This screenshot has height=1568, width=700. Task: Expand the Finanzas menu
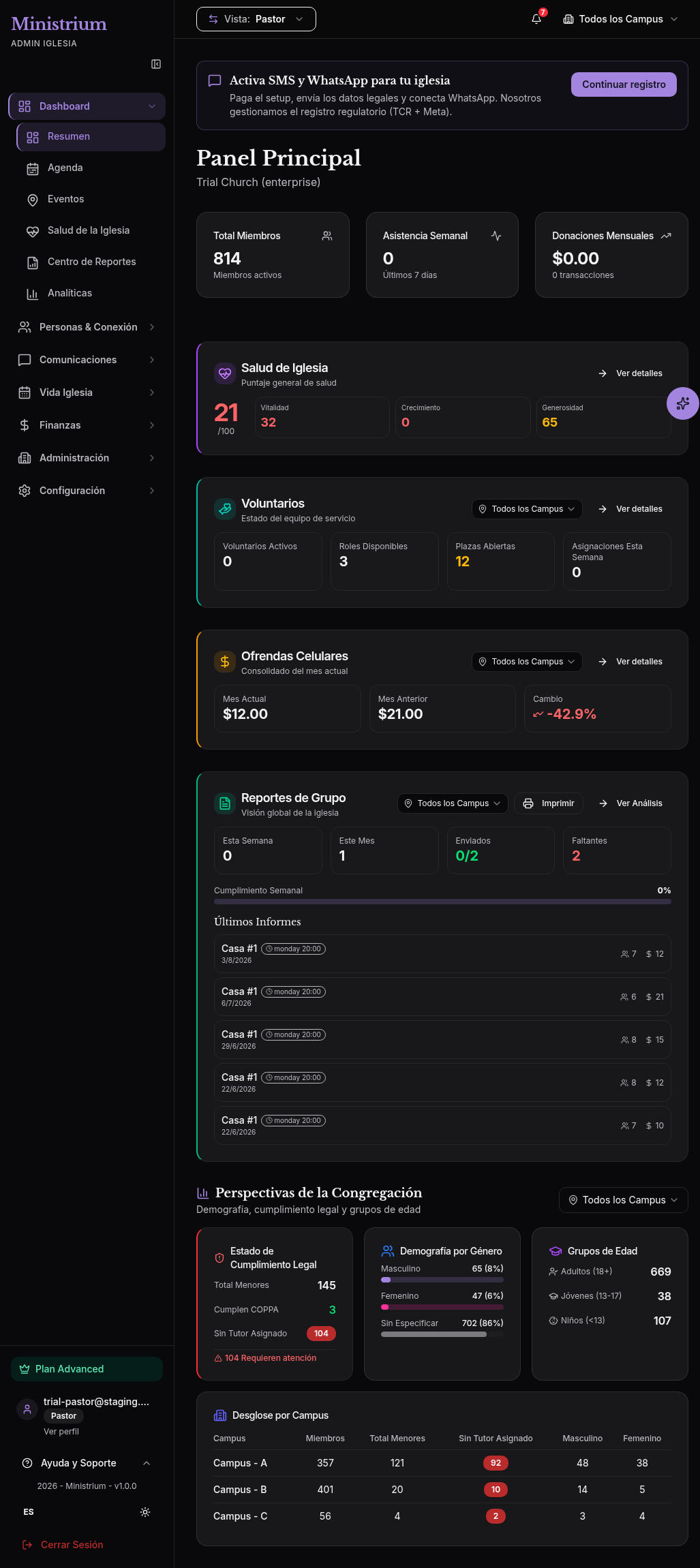87,425
